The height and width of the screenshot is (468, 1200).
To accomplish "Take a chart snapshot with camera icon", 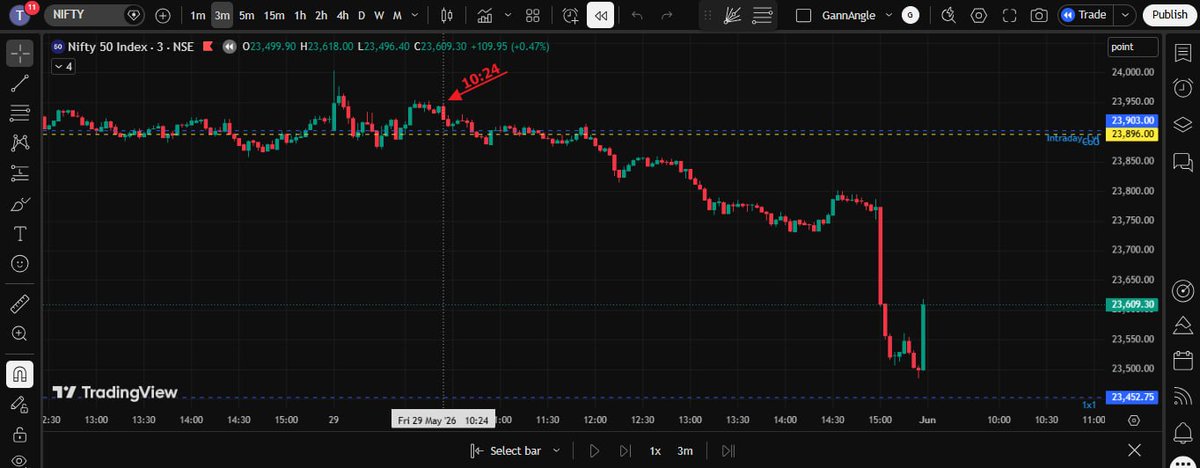I will click(1039, 15).
